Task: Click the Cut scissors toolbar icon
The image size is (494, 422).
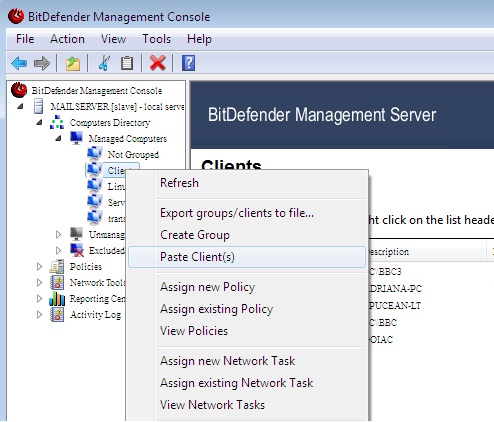Action: pos(104,63)
